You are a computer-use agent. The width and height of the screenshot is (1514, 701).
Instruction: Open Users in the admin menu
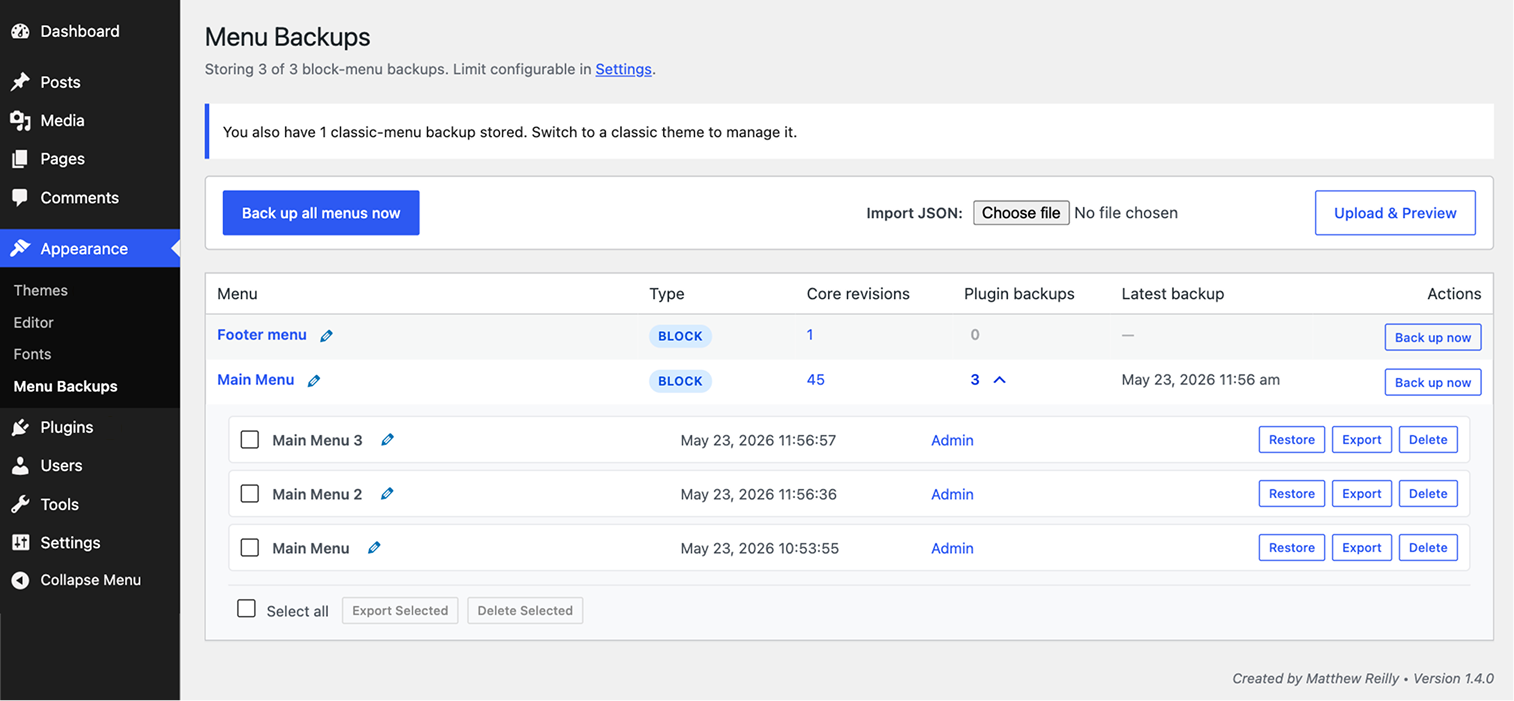click(61, 465)
